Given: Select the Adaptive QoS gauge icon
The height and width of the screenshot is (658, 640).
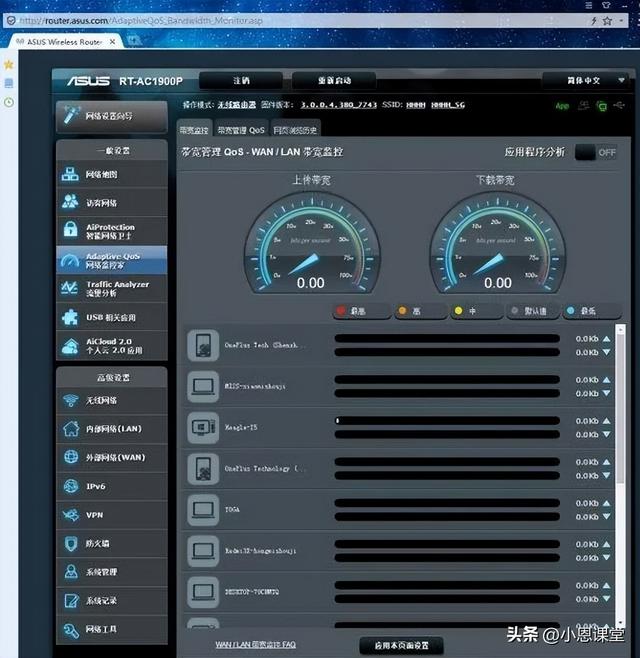Looking at the screenshot, I should 70,261.
